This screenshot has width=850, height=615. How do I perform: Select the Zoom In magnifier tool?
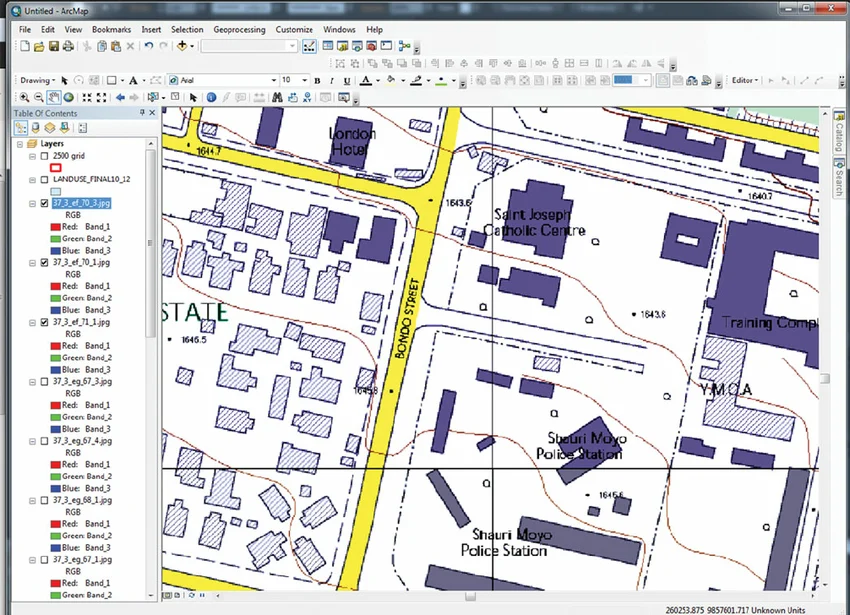pos(24,98)
